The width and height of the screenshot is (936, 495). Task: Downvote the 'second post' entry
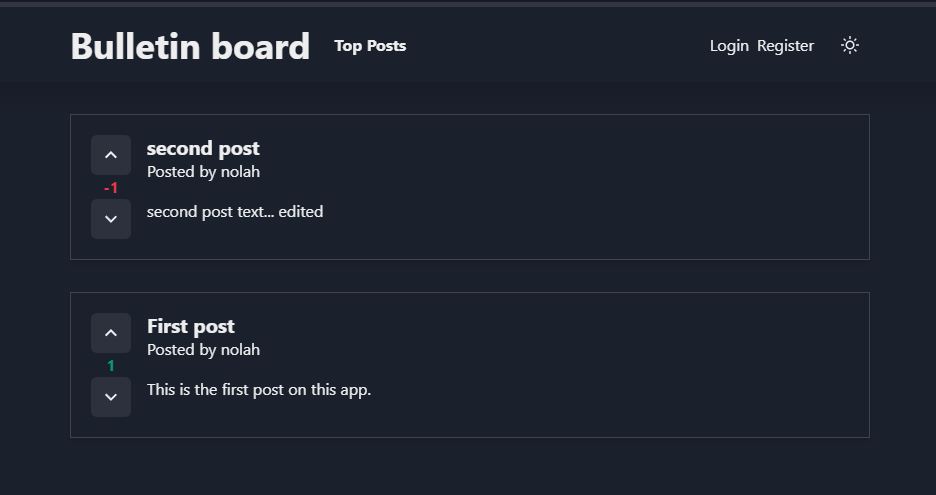111,219
